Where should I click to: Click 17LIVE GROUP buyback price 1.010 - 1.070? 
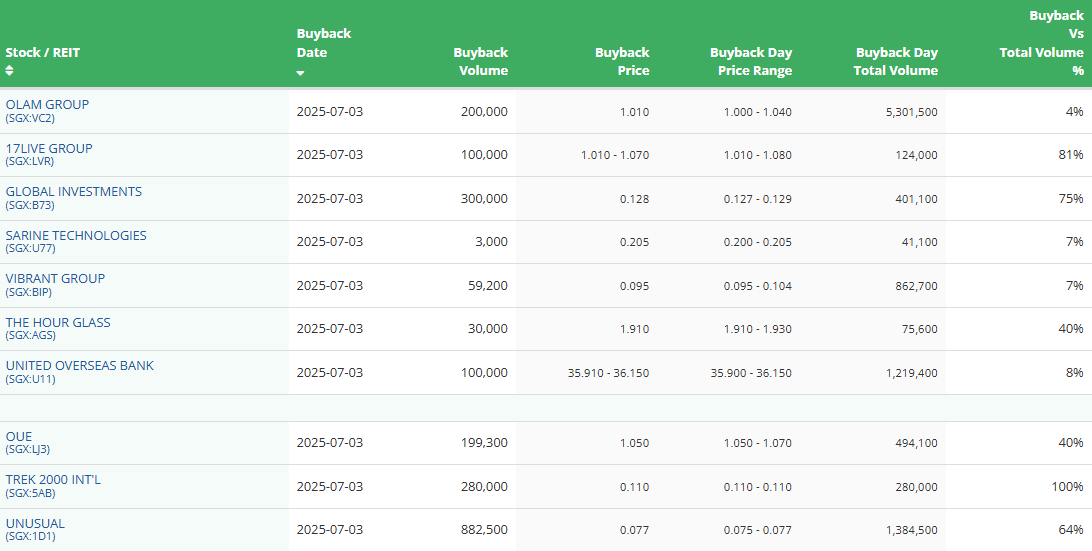tap(615, 155)
